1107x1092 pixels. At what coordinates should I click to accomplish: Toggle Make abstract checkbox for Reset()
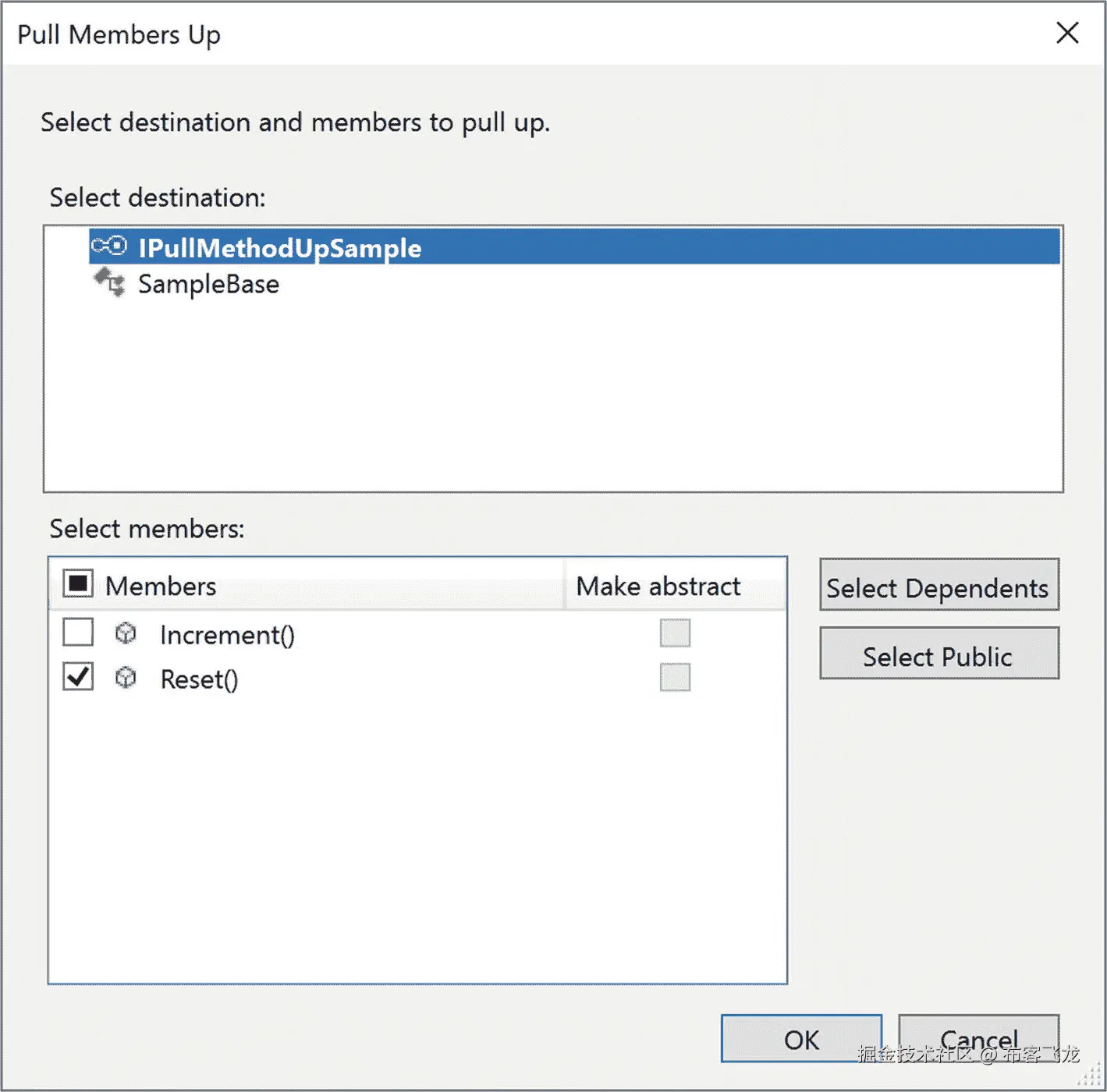coord(675,677)
